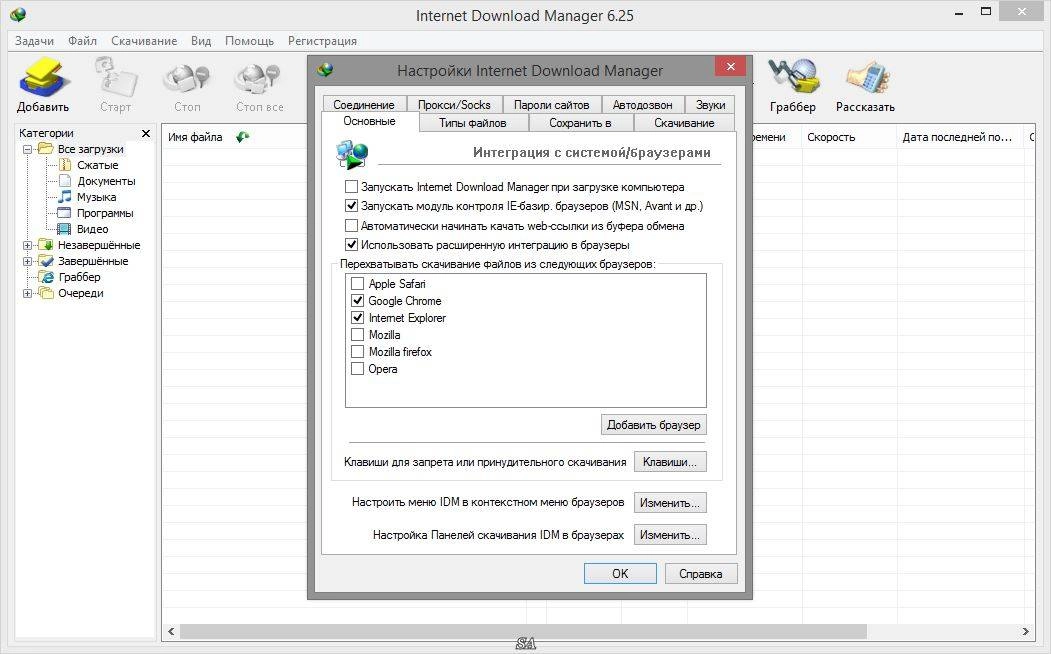Image resolution: width=1051 pixels, height=654 pixels.
Task: Switch to the Автодозвон tab
Action: 643,105
